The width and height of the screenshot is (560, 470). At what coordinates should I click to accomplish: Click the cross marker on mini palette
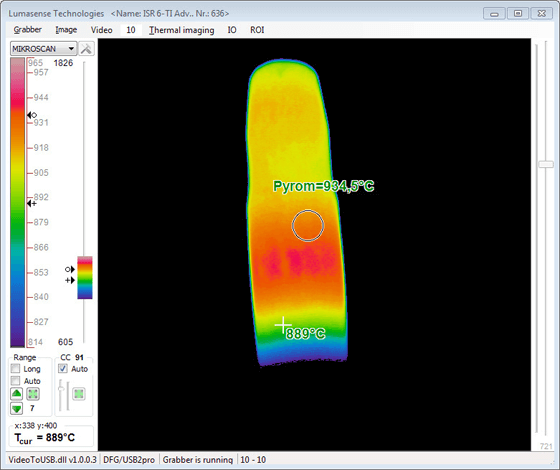click(70, 280)
